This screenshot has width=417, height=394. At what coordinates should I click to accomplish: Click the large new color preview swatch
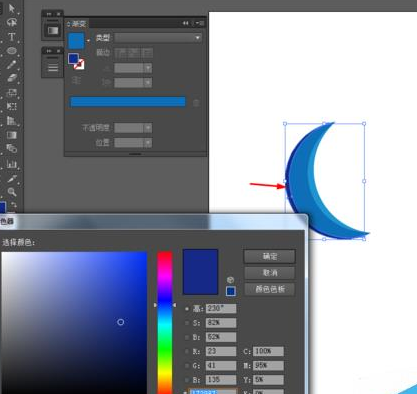click(x=200, y=272)
